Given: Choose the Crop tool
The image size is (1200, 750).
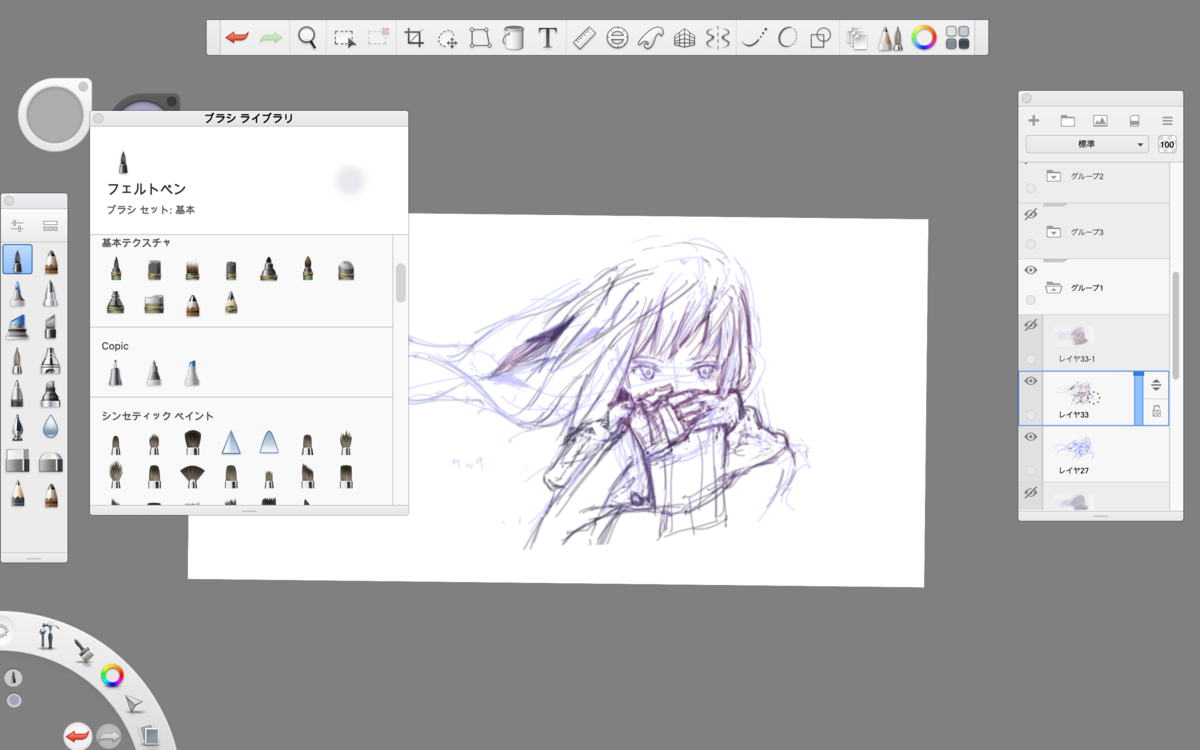Looking at the screenshot, I should click(x=413, y=38).
